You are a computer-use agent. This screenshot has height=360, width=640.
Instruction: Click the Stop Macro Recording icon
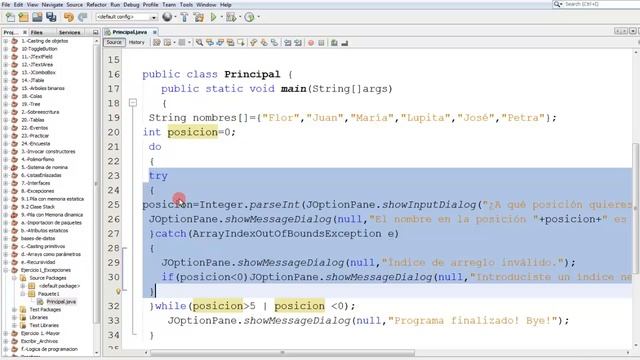point(321,42)
